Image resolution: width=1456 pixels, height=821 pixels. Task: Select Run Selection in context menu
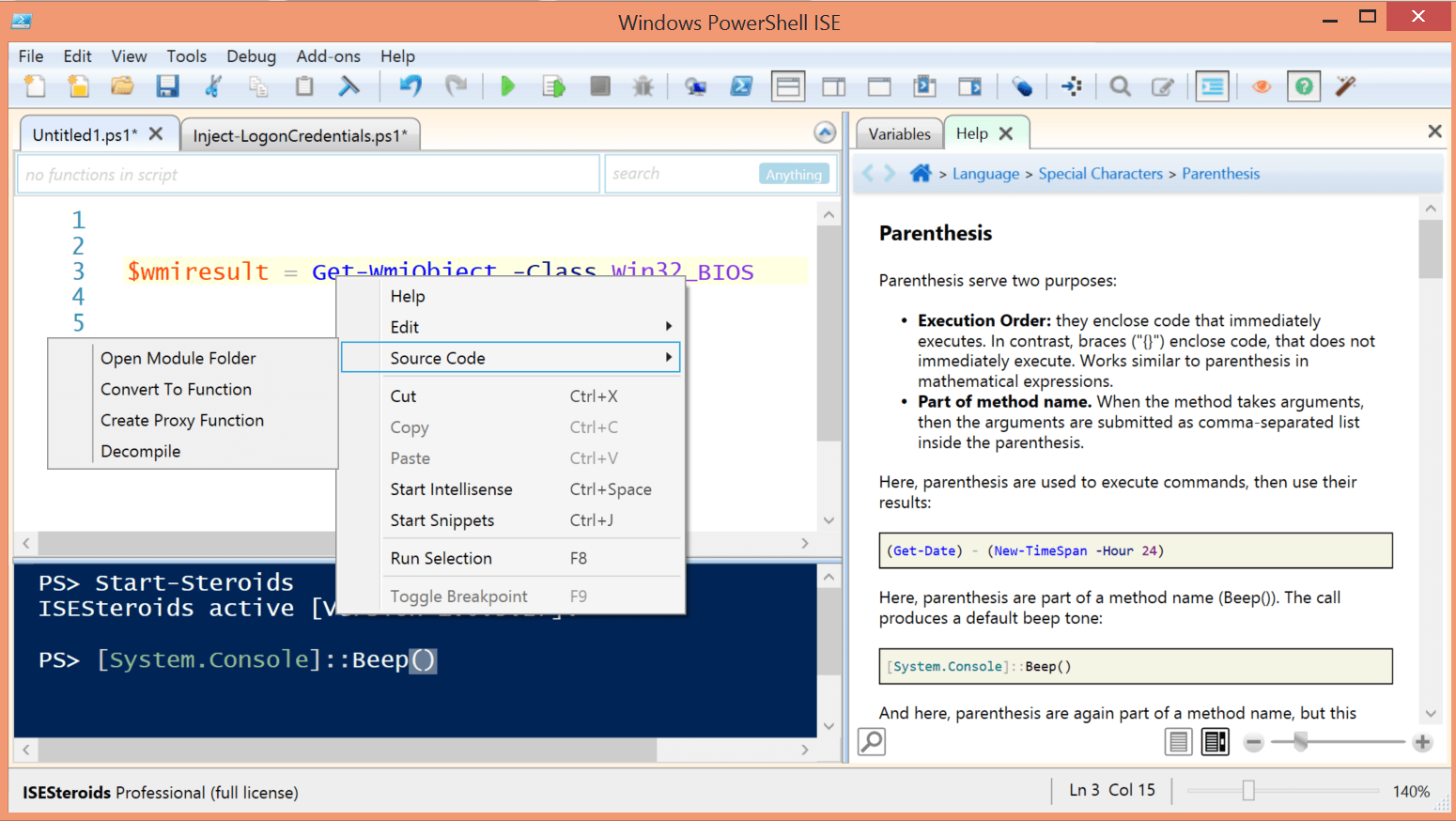pos(510,558)
